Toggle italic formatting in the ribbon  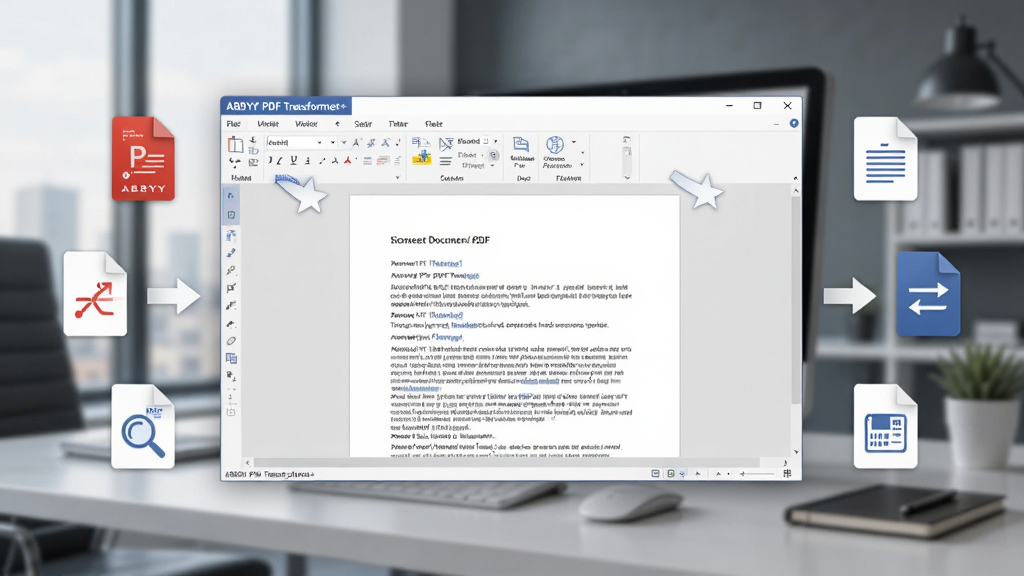click(280, 161)
